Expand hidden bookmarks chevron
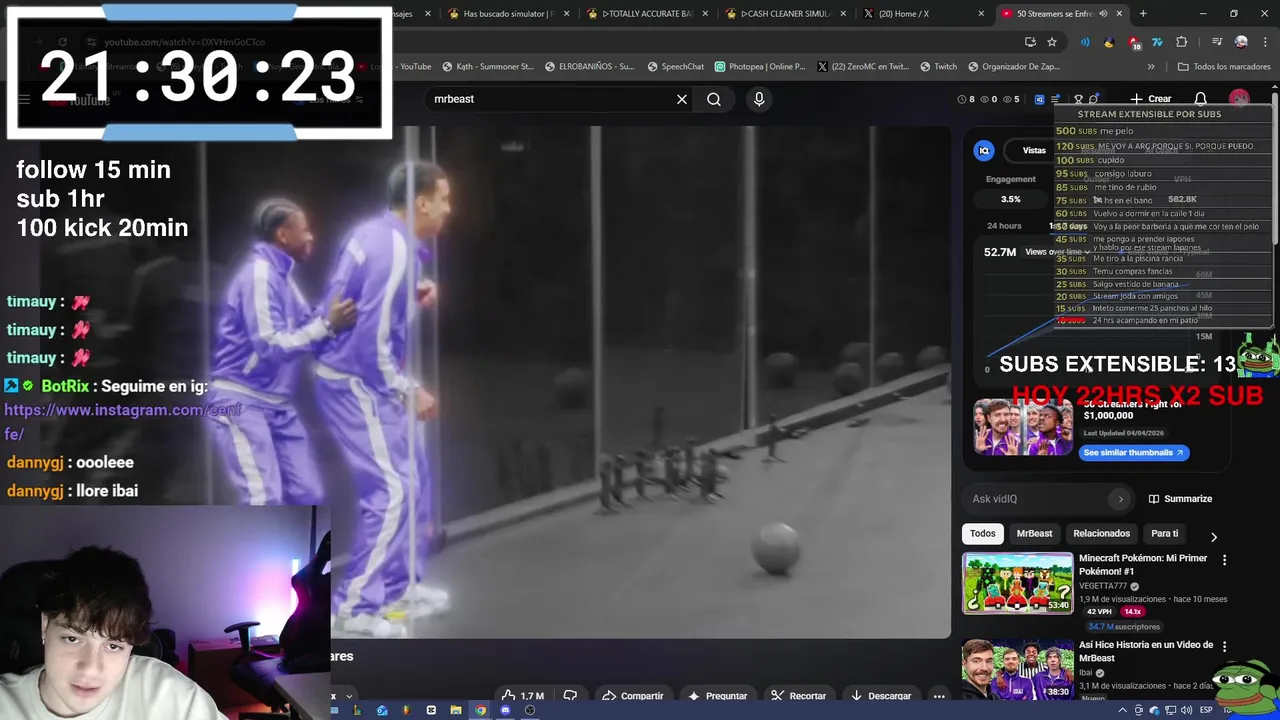 (1151, 67)
